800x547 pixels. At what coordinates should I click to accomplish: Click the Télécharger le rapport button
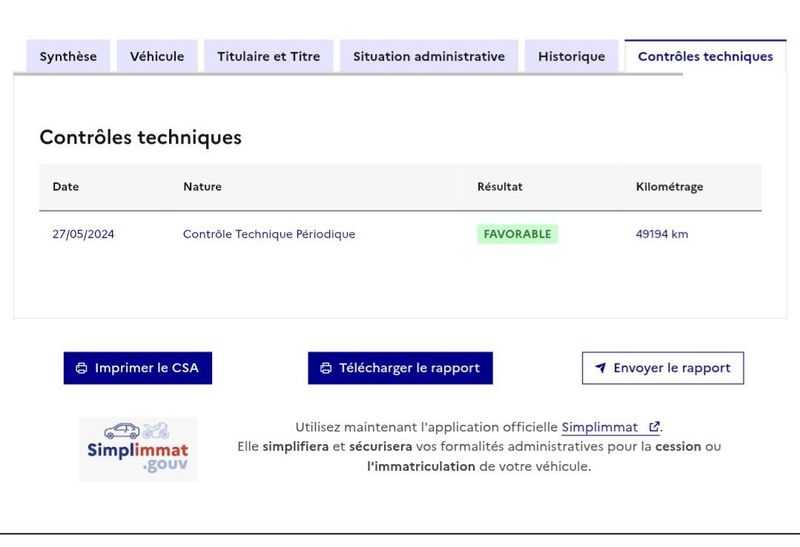click(400, 368)
